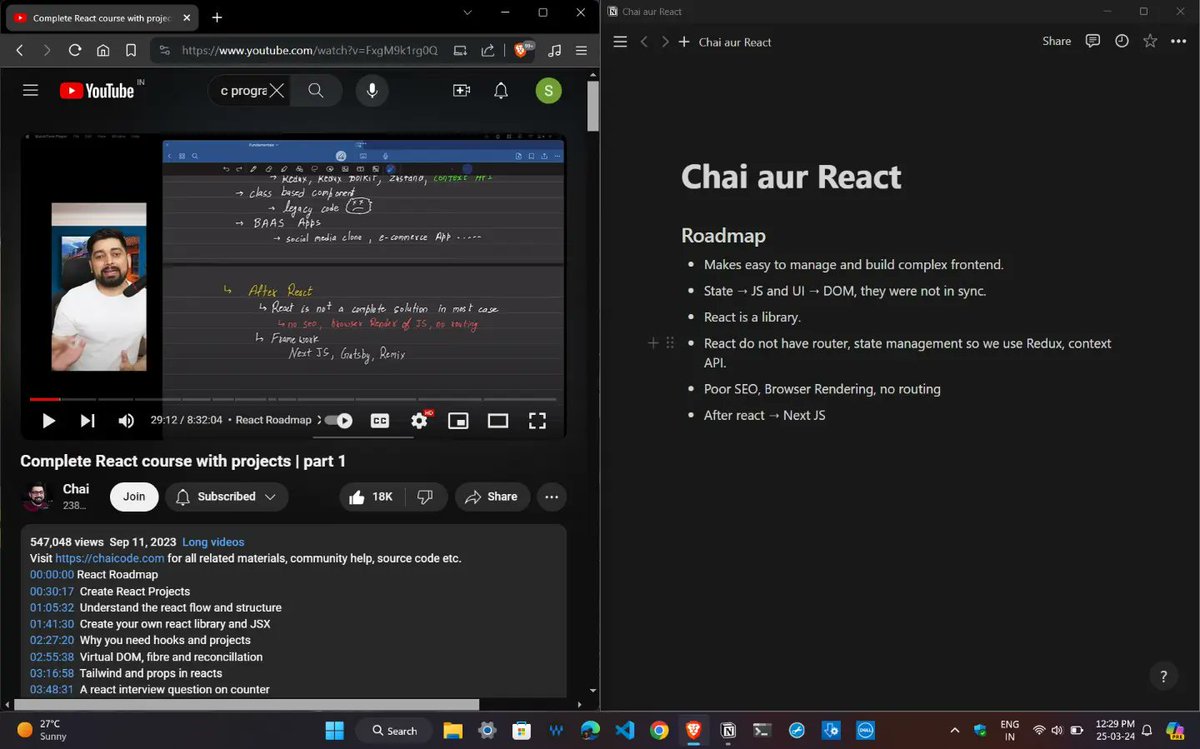This screenshot has width=1200, height=749.
Task: Click the browser address bar URL
Action: pos(309,50)
